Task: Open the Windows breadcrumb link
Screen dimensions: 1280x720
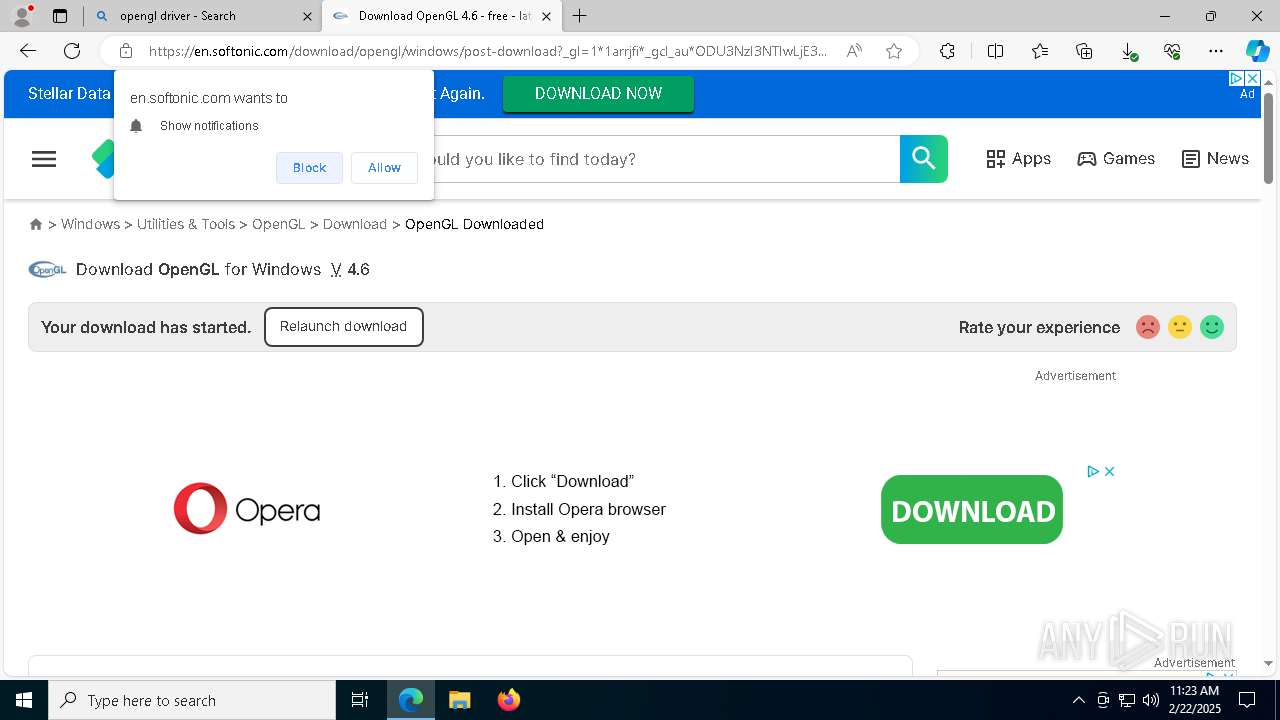Action: pos(90,224)
